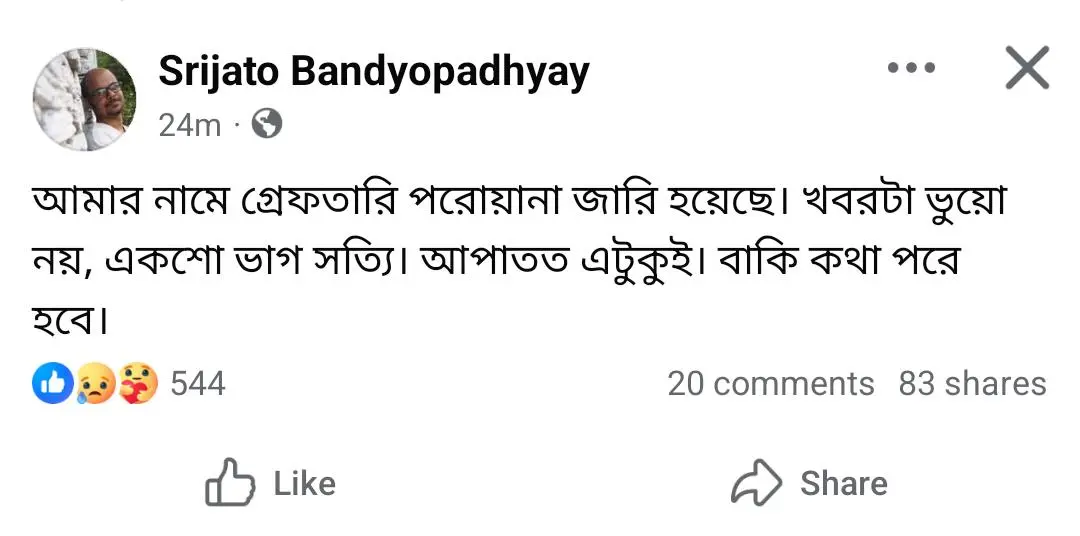Screen dimensions: 1080x536
Task: Click post line starting with "নয়, একশো ভাগ"
Action: [x=497, y=261]
